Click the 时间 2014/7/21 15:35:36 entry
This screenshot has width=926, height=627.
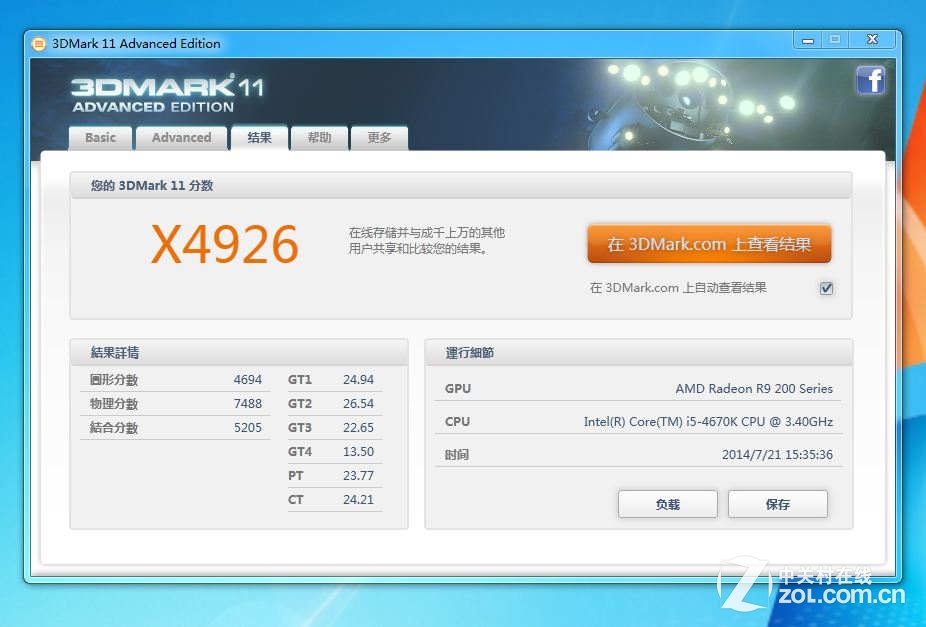click(638, 455)
